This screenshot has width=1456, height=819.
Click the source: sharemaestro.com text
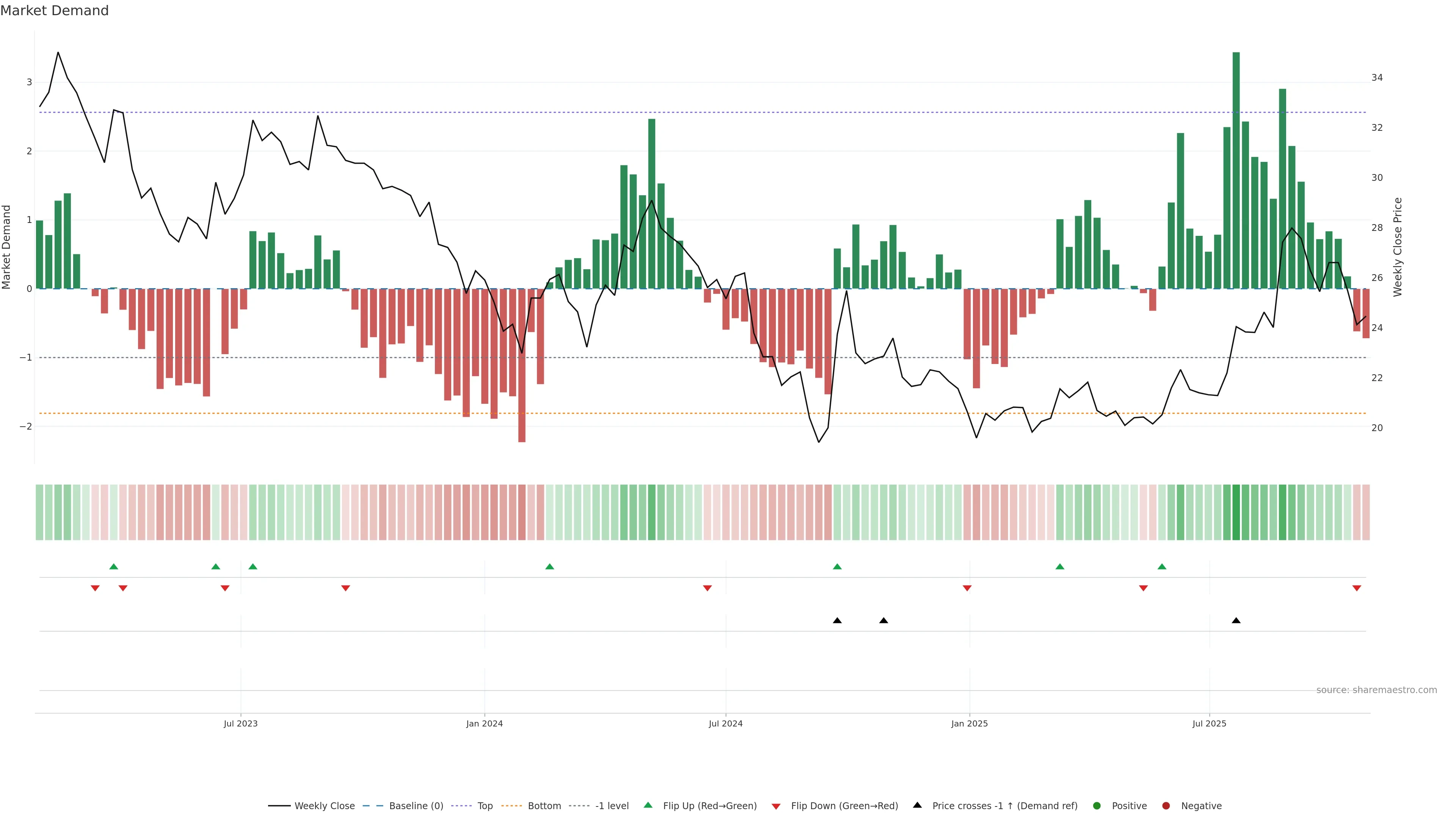tap(1376, 690)
